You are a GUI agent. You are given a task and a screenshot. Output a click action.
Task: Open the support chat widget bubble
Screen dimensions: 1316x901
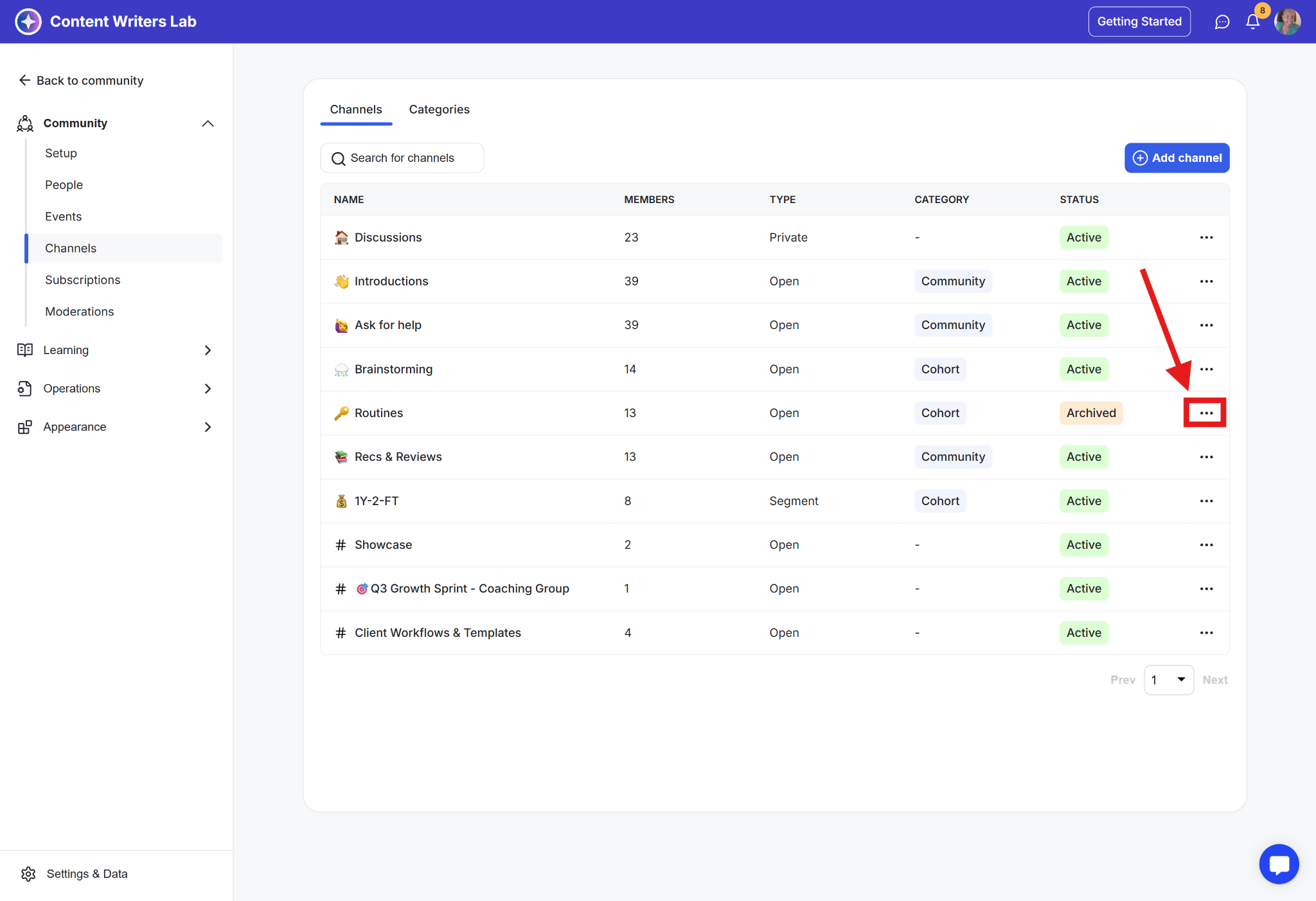(x=1279, y=864)
